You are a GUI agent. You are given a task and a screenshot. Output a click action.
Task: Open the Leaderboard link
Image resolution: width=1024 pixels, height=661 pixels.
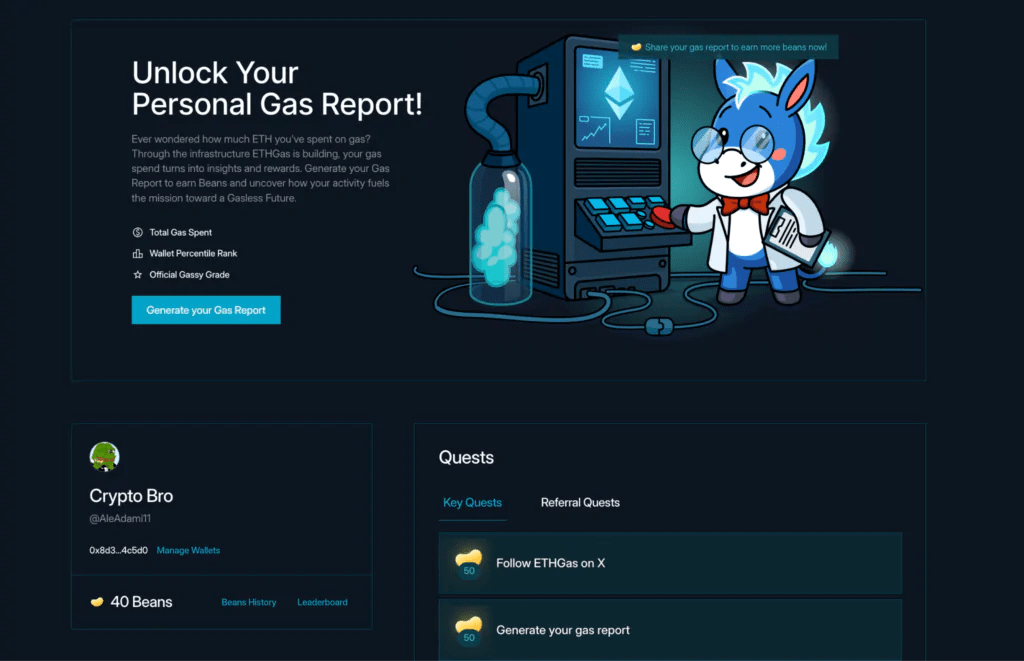[322, 602]
